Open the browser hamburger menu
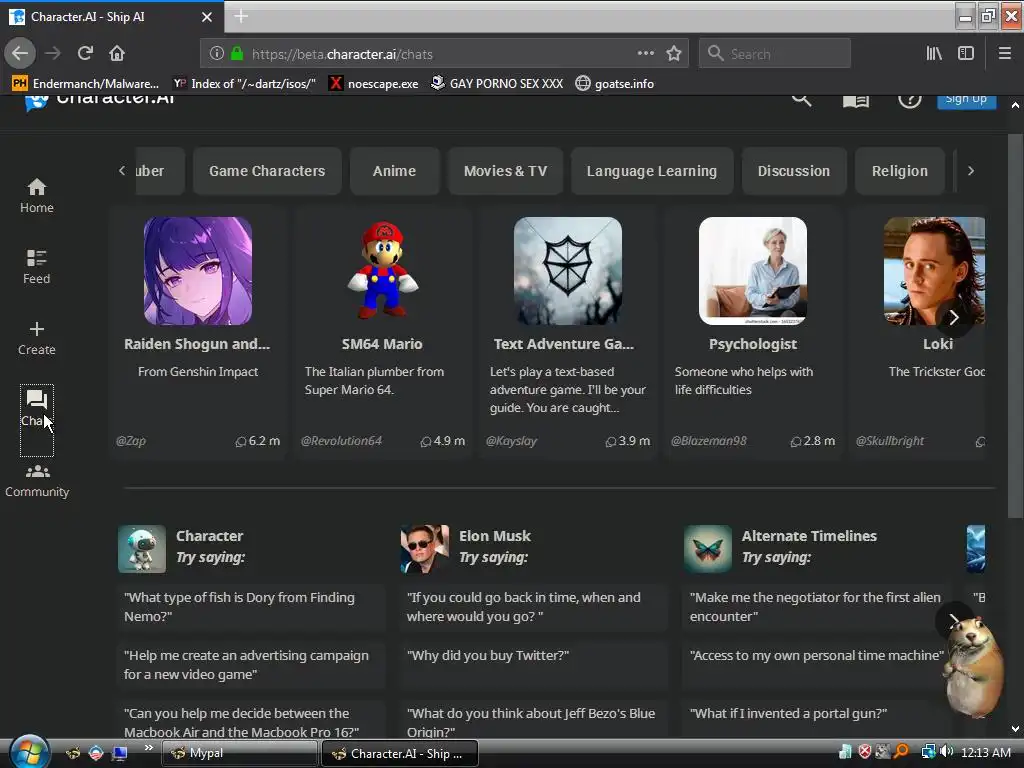Viewport: 1024px width, 768px height. point(1004,54)
